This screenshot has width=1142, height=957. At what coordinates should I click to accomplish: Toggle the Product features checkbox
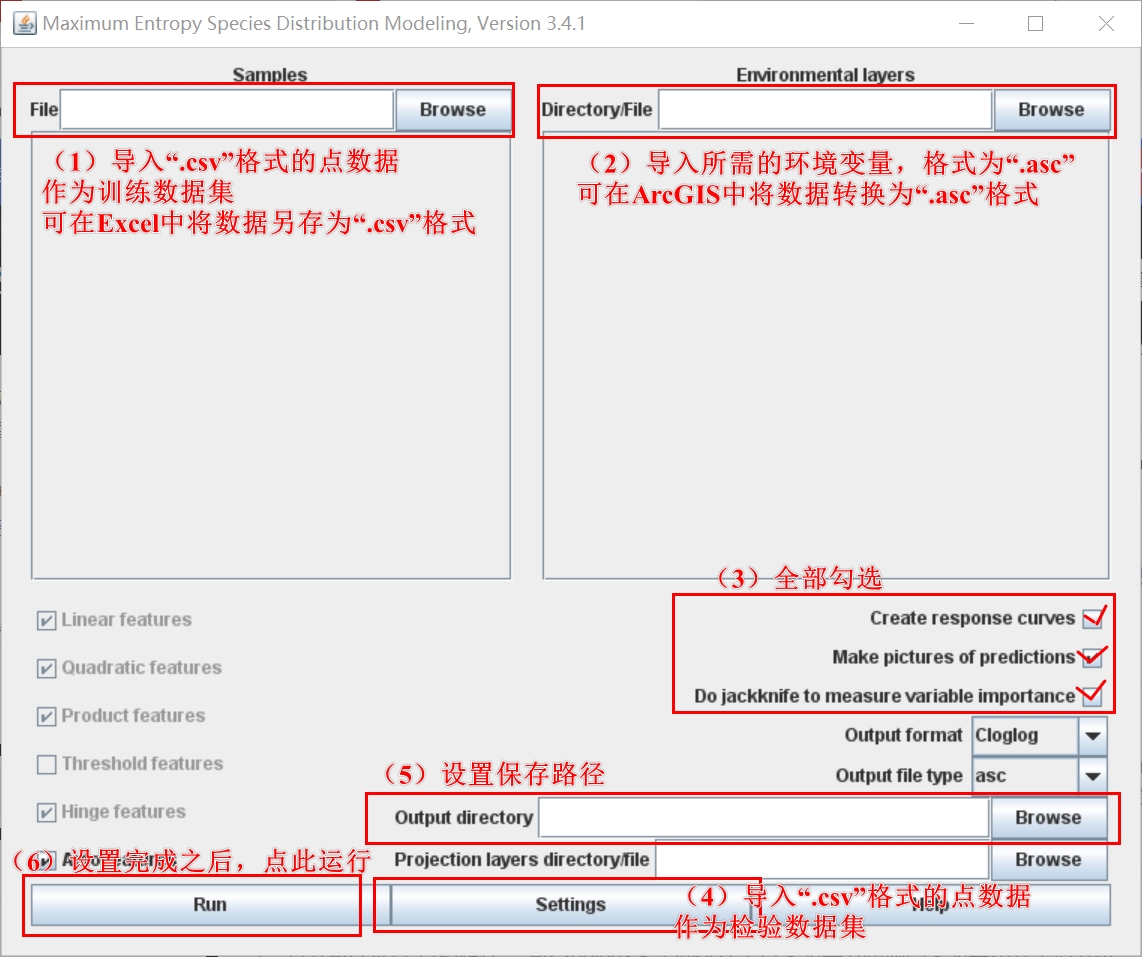tap(44, 716)
